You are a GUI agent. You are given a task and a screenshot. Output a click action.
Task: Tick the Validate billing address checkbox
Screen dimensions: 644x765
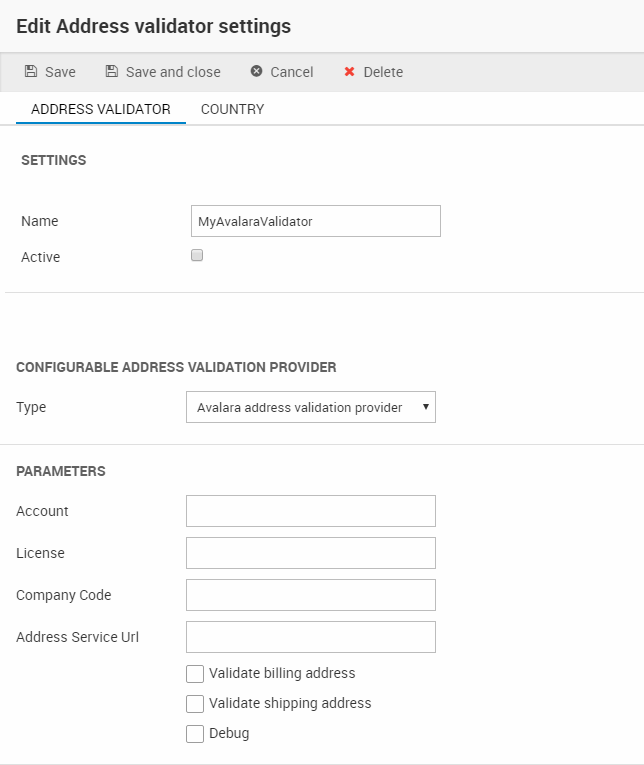tap(195, 674)
